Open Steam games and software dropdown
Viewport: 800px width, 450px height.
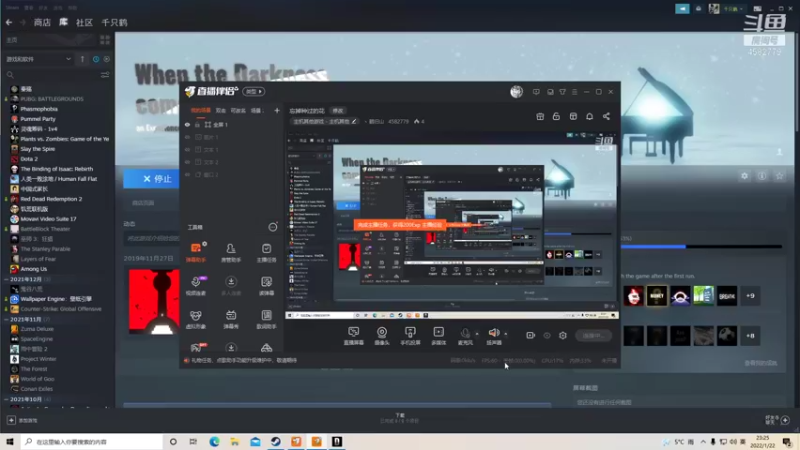coord(39,59)
